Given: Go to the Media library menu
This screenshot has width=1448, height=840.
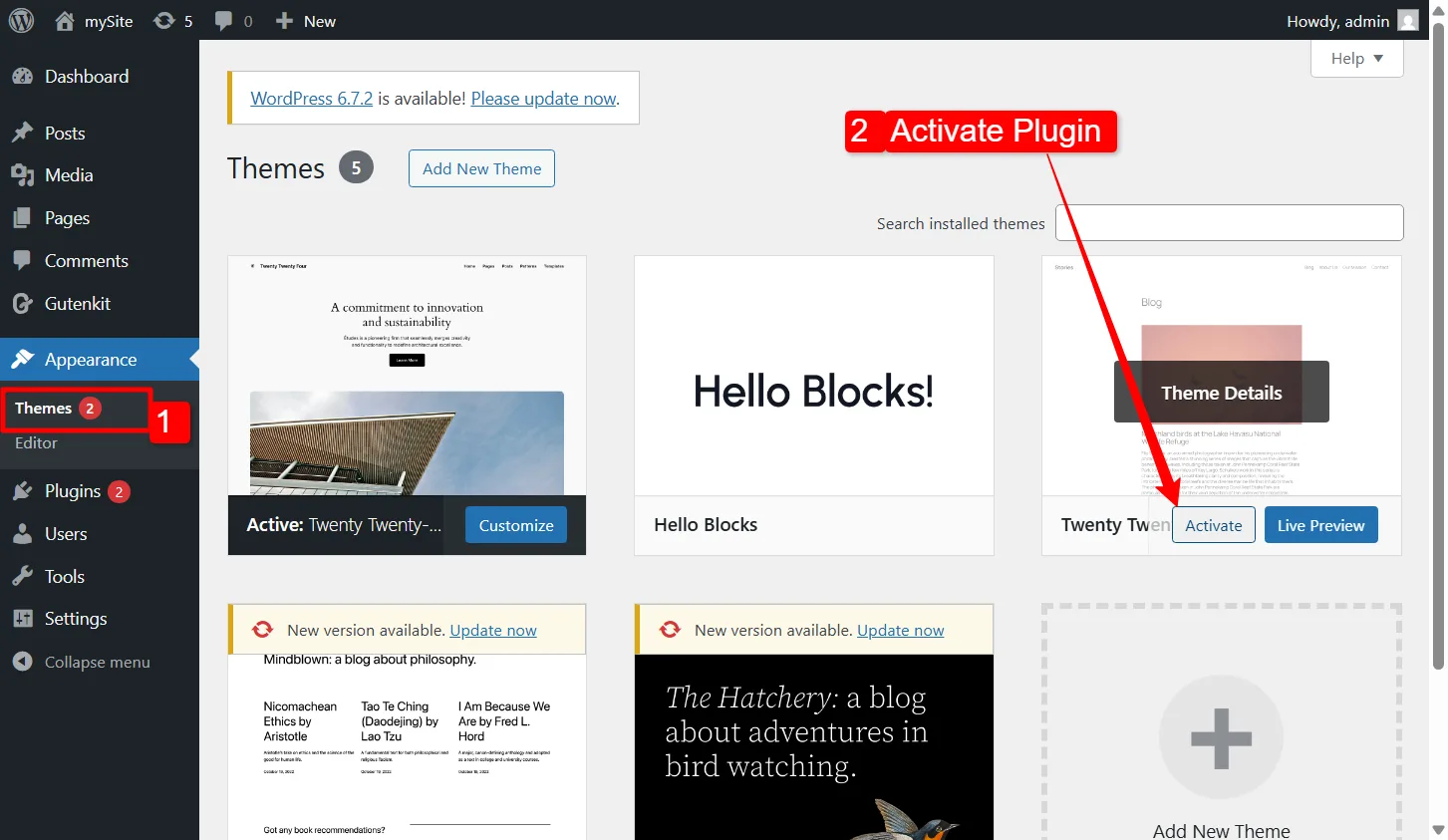Looking at the screenshot, I should coord(69,175).
